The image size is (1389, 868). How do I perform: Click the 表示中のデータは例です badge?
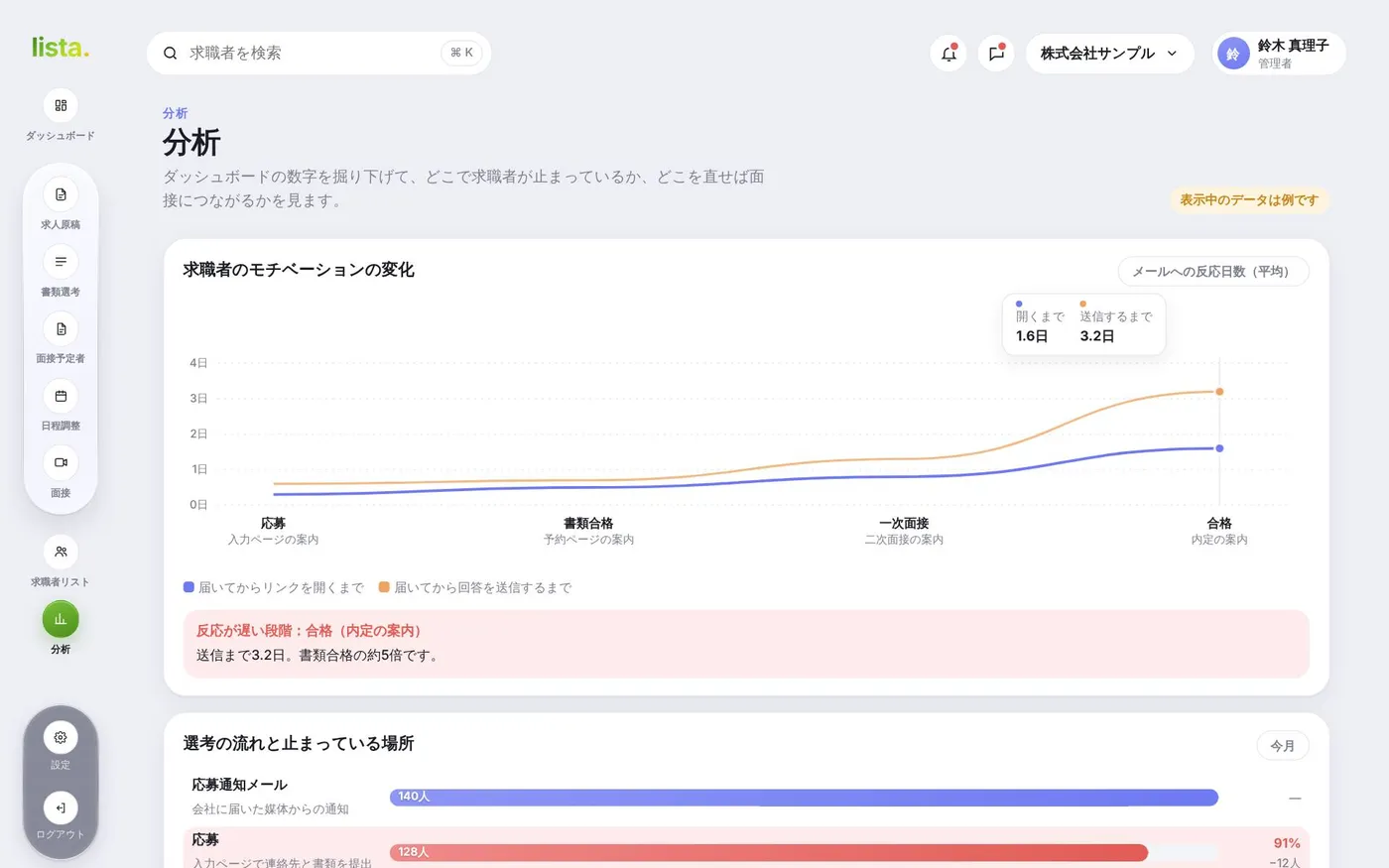pos(1249,200)
